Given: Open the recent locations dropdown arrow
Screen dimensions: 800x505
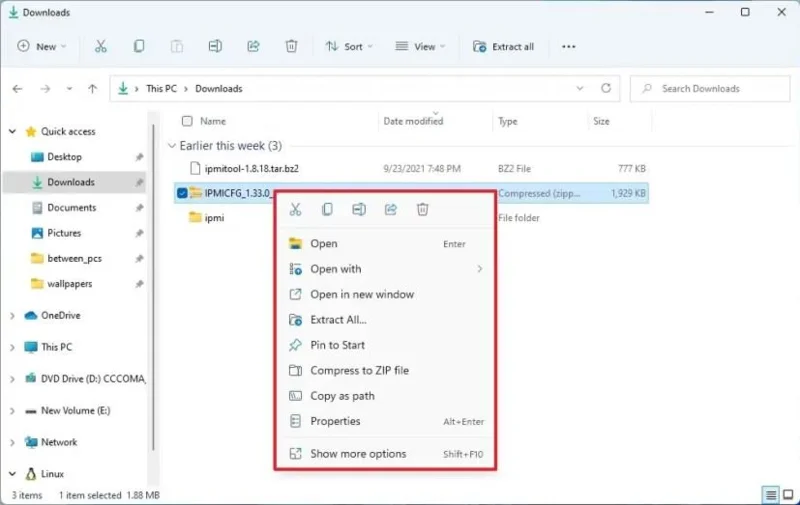Looking at the screenshot, I should [x=69, y=89].
